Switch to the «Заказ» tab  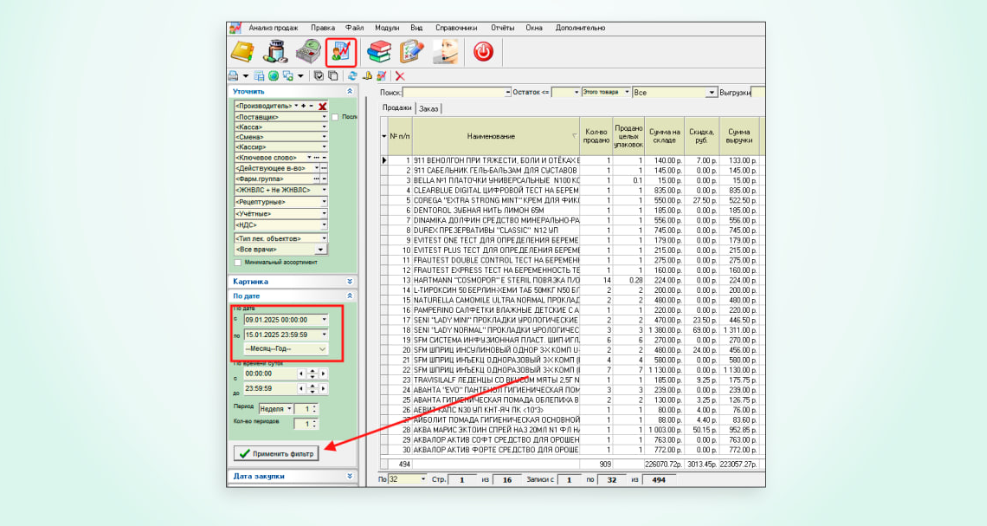pyautogui.click(x=429, y=108)
